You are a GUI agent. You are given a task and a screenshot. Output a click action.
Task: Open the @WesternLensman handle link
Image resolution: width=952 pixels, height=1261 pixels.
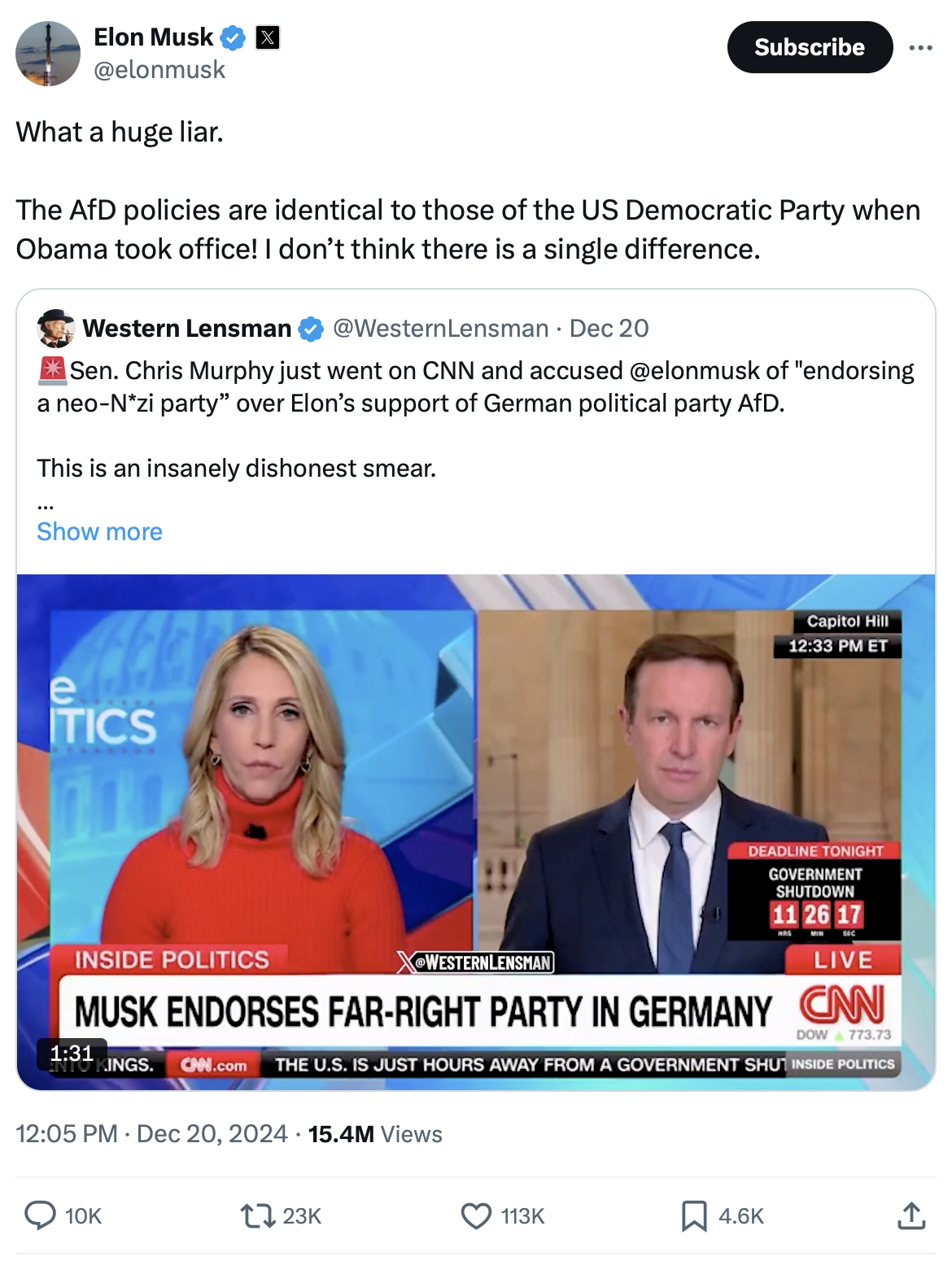[x=440, y=328]
